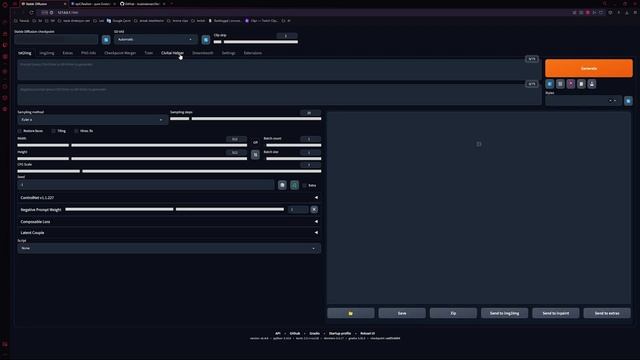Screen dimensions: 640x360
Task: Enable the Restore faces checkbox
Action: (20, 131)
